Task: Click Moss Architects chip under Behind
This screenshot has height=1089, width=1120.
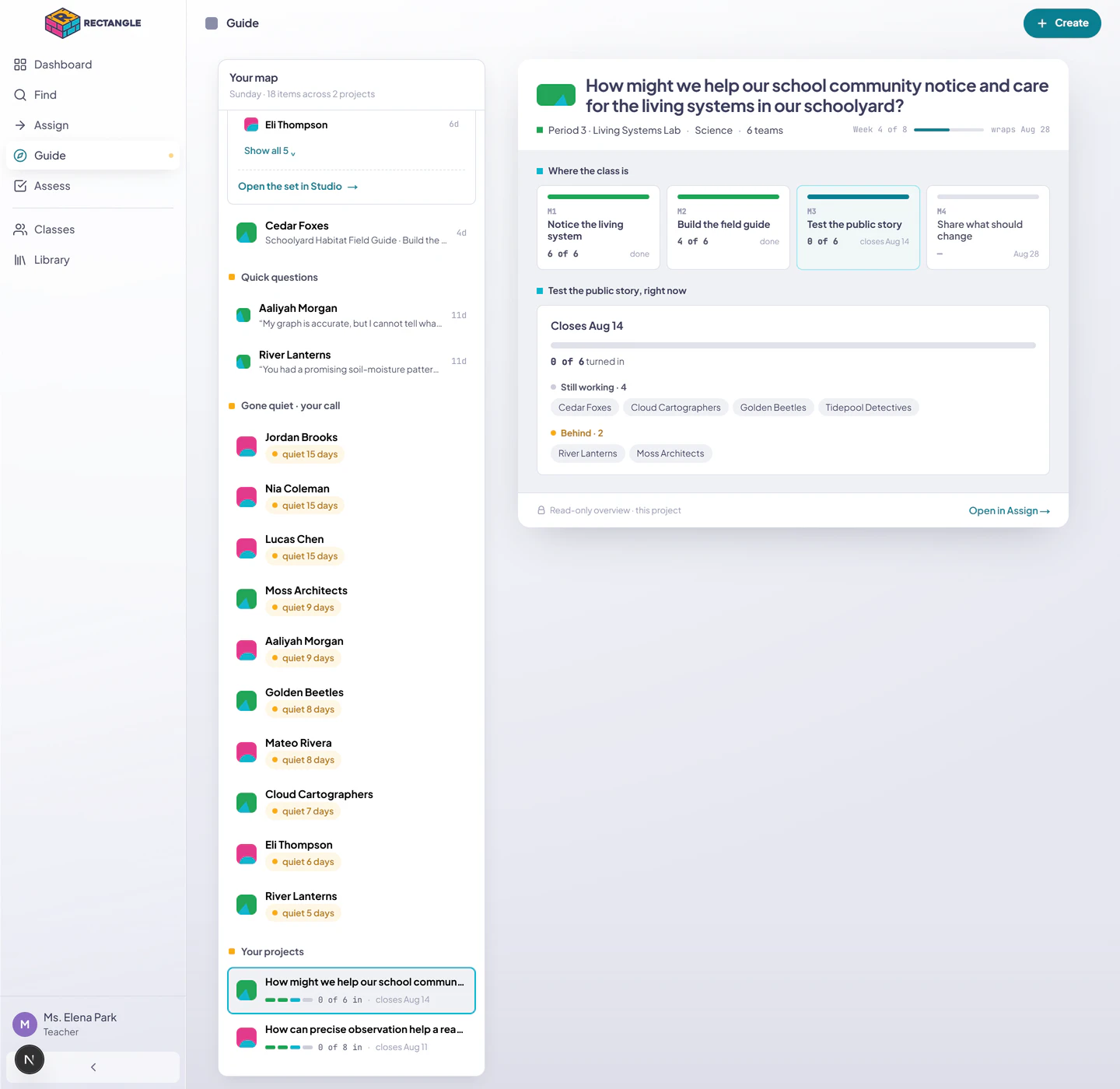Action: 670,453
